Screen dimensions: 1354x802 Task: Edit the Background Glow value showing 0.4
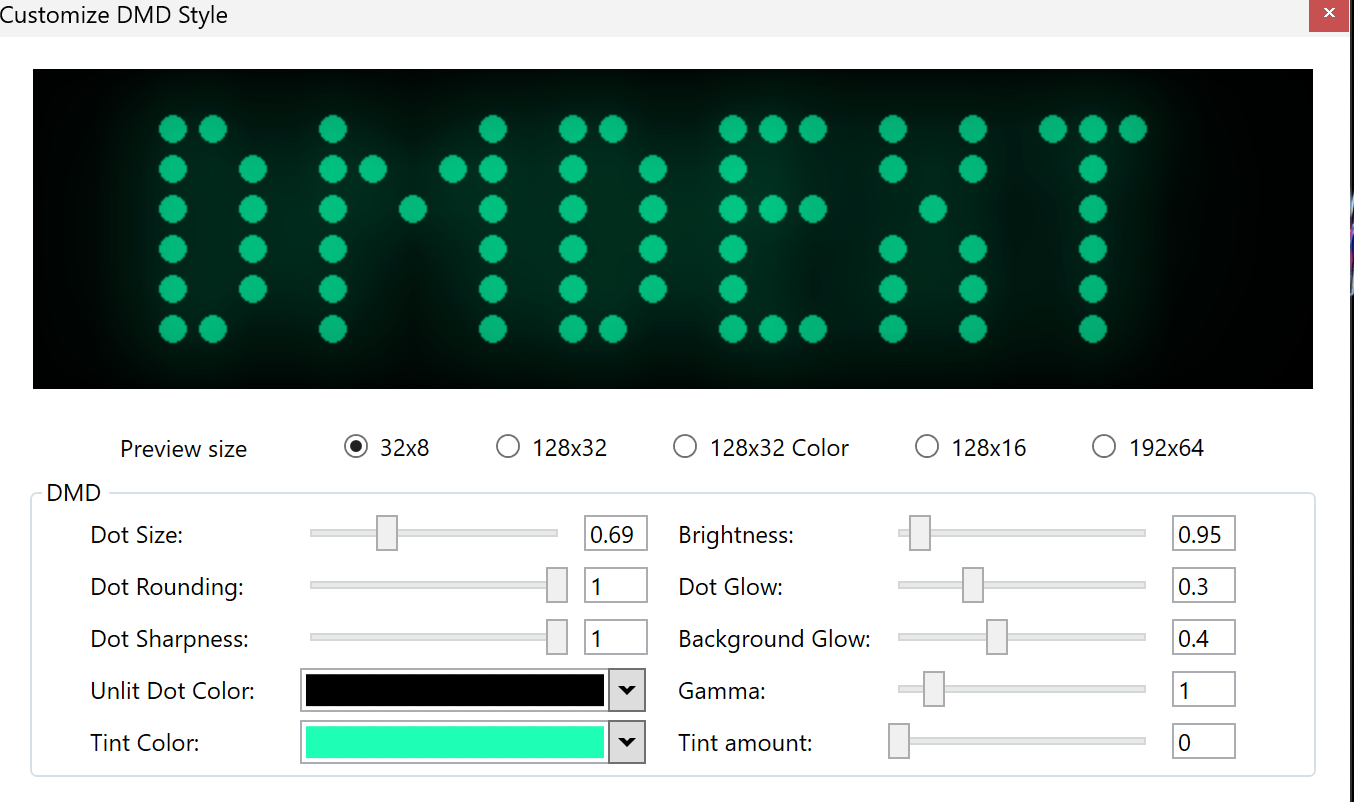(x=1203, y=637)
